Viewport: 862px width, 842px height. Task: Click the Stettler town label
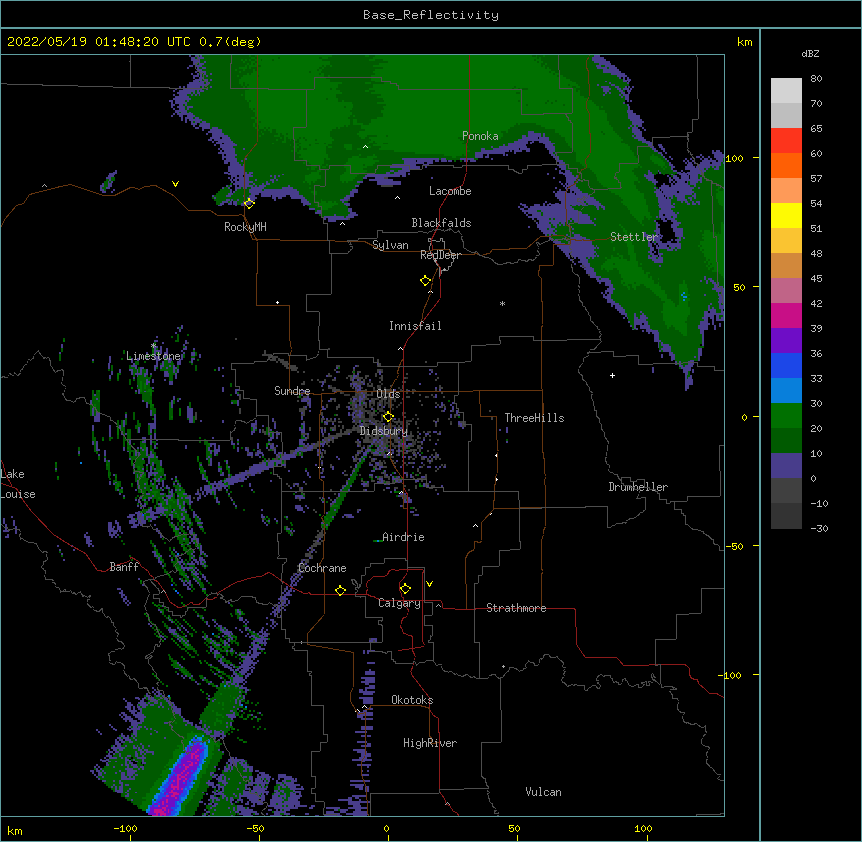[634, 236]
